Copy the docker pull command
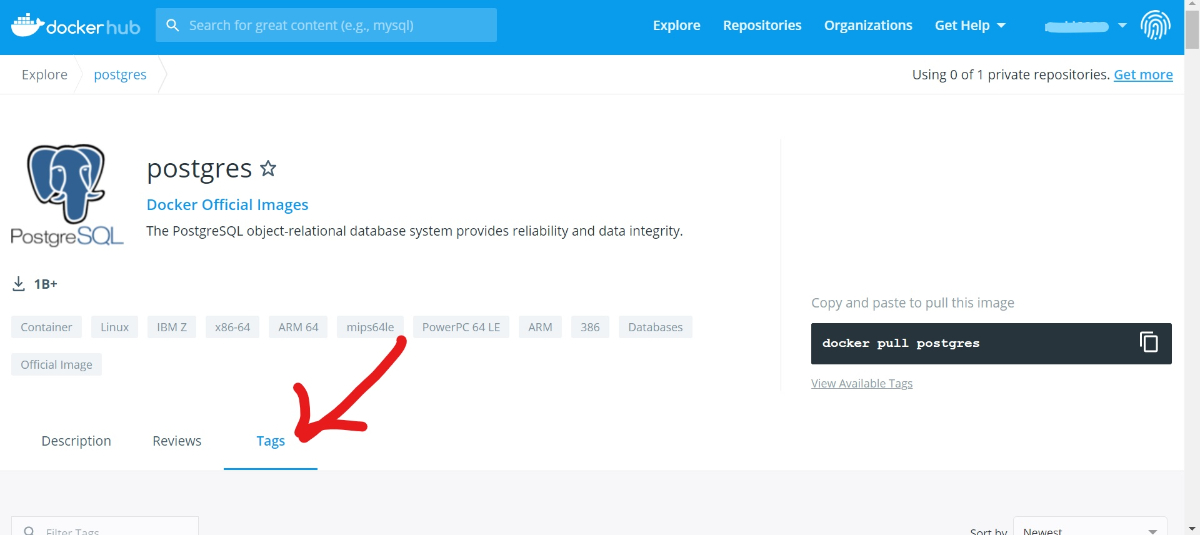This screenshot has height=535, width=1200. point(1149,342)
